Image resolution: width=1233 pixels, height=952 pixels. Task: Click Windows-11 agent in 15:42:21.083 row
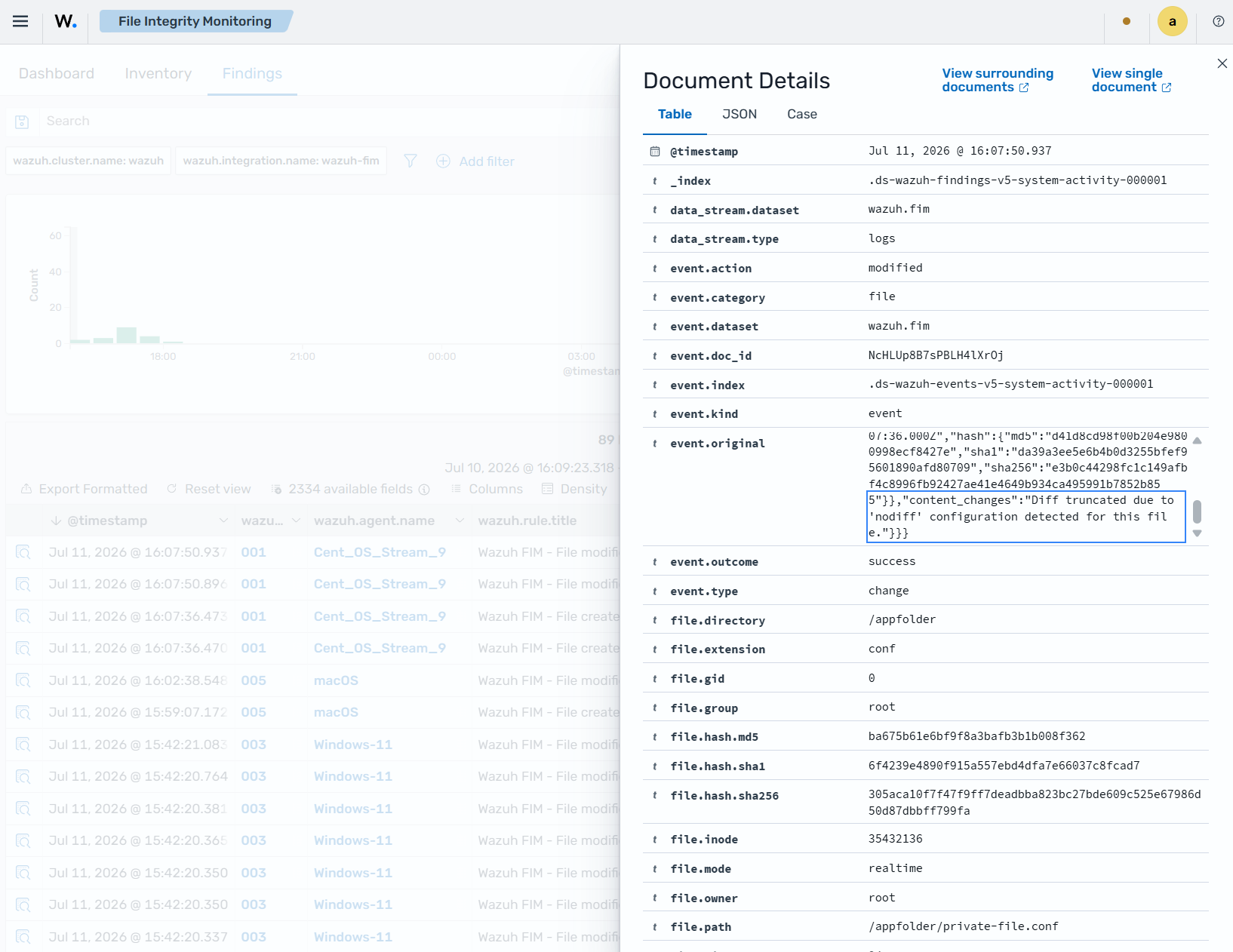(353, 745)
